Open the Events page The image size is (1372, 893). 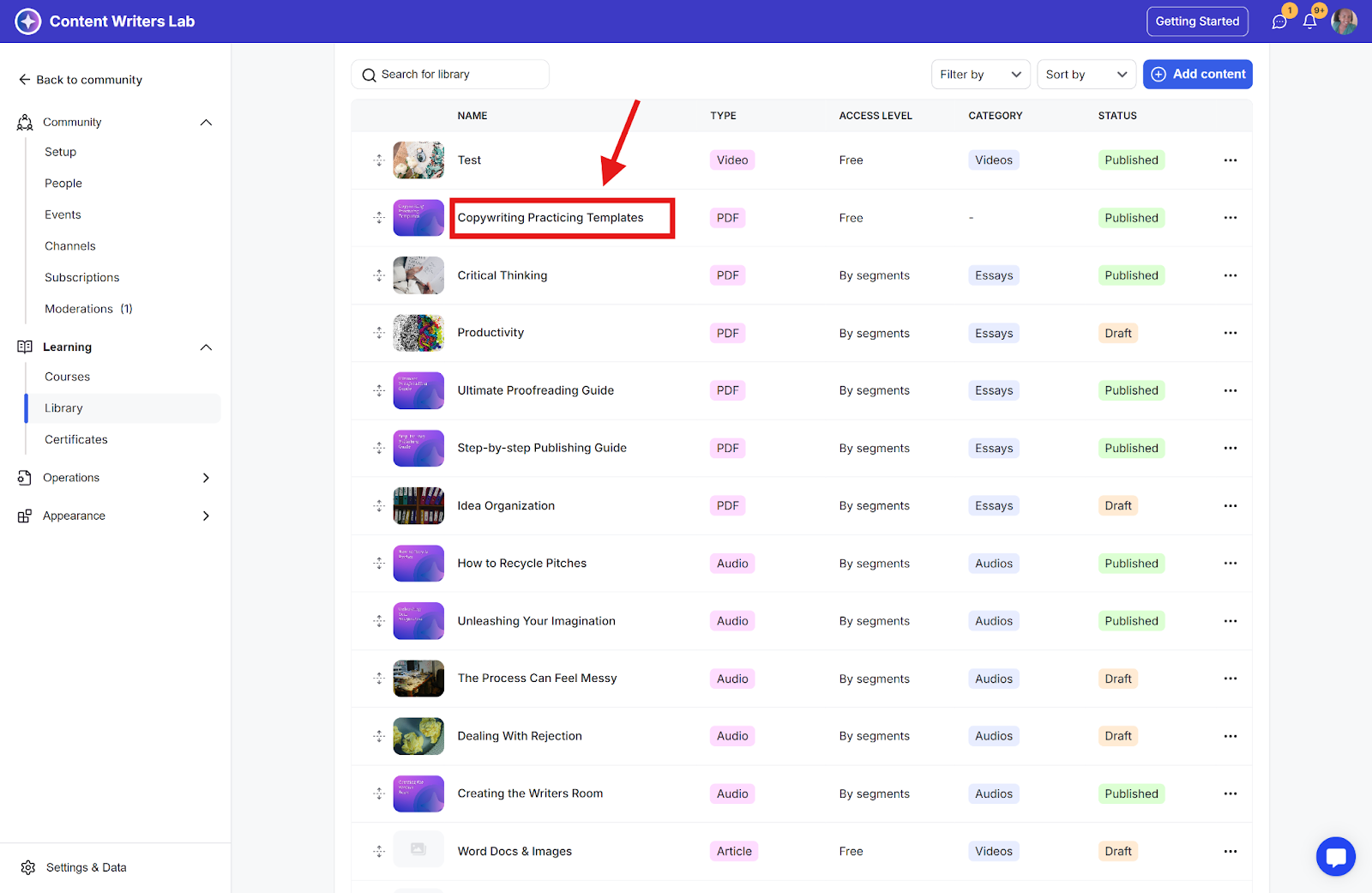(x=63, y=214)
